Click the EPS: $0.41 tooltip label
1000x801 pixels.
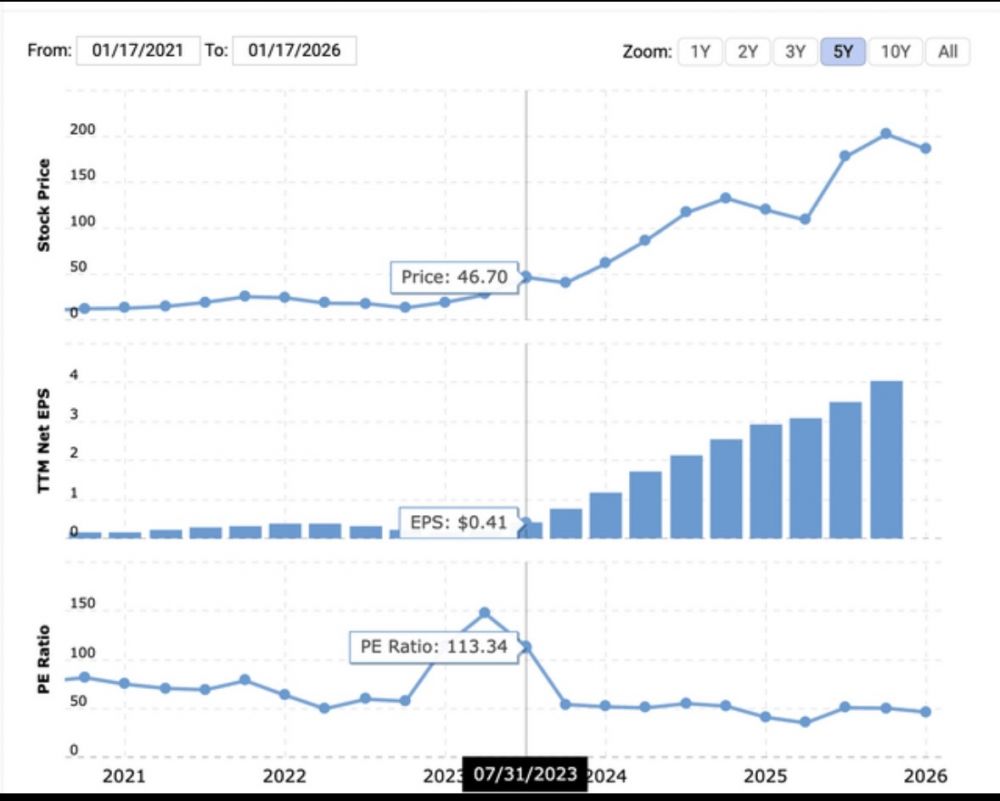pyautogui.click(x=459, y=521)
